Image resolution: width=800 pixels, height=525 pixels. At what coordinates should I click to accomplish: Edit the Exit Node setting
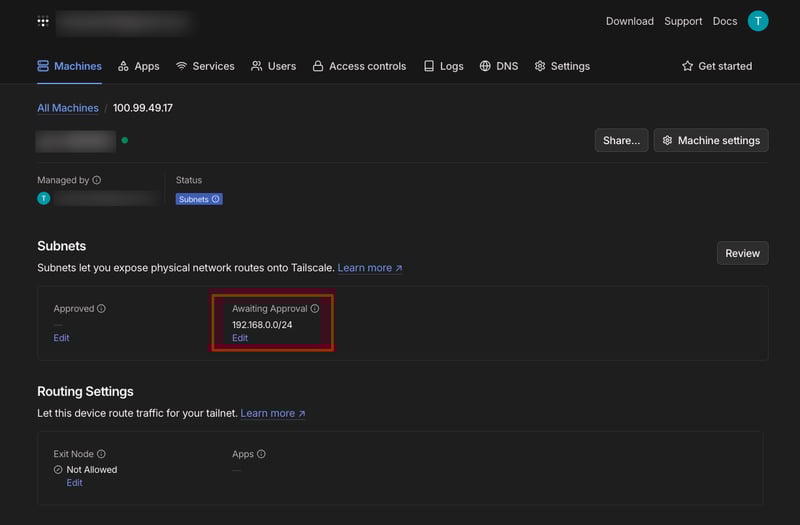[74, 483]
